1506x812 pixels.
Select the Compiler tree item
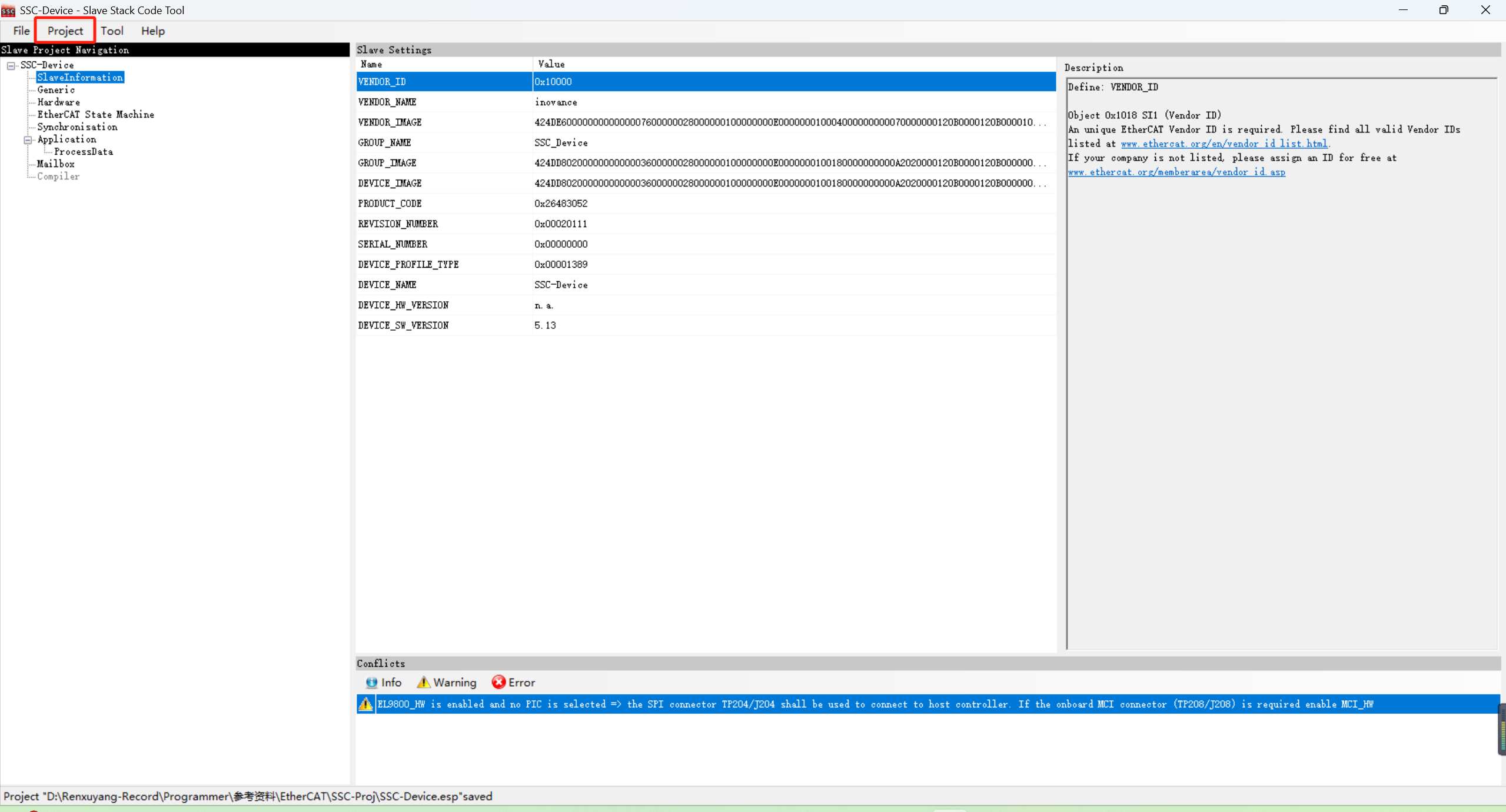tap(58, 176)
